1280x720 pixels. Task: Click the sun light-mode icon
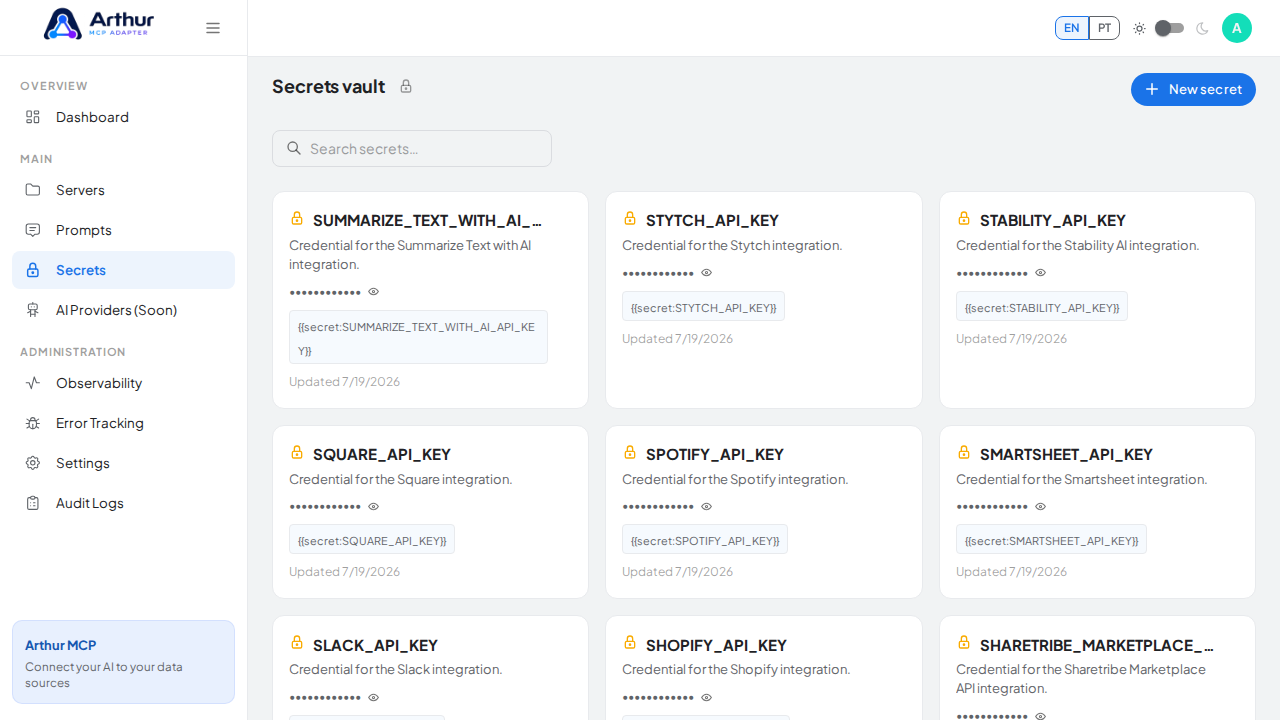coord(1139,28)
